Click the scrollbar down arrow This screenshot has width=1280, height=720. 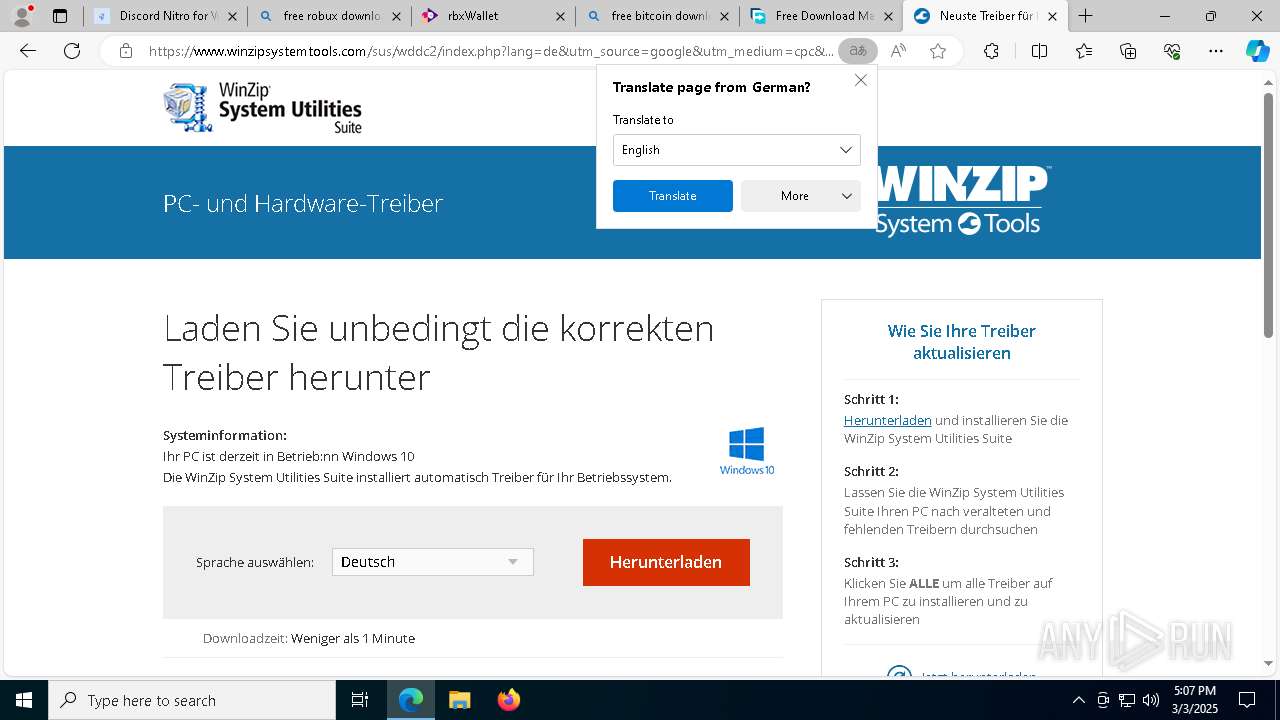(x=1269, y=663)
